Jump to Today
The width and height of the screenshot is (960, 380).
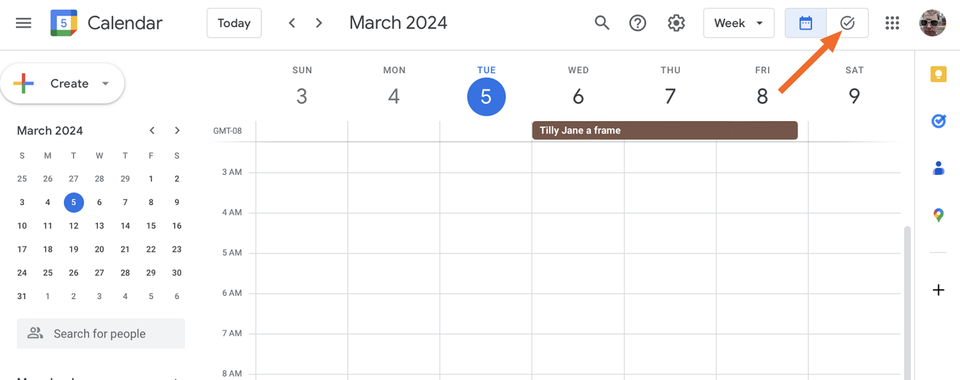[234, 23]
